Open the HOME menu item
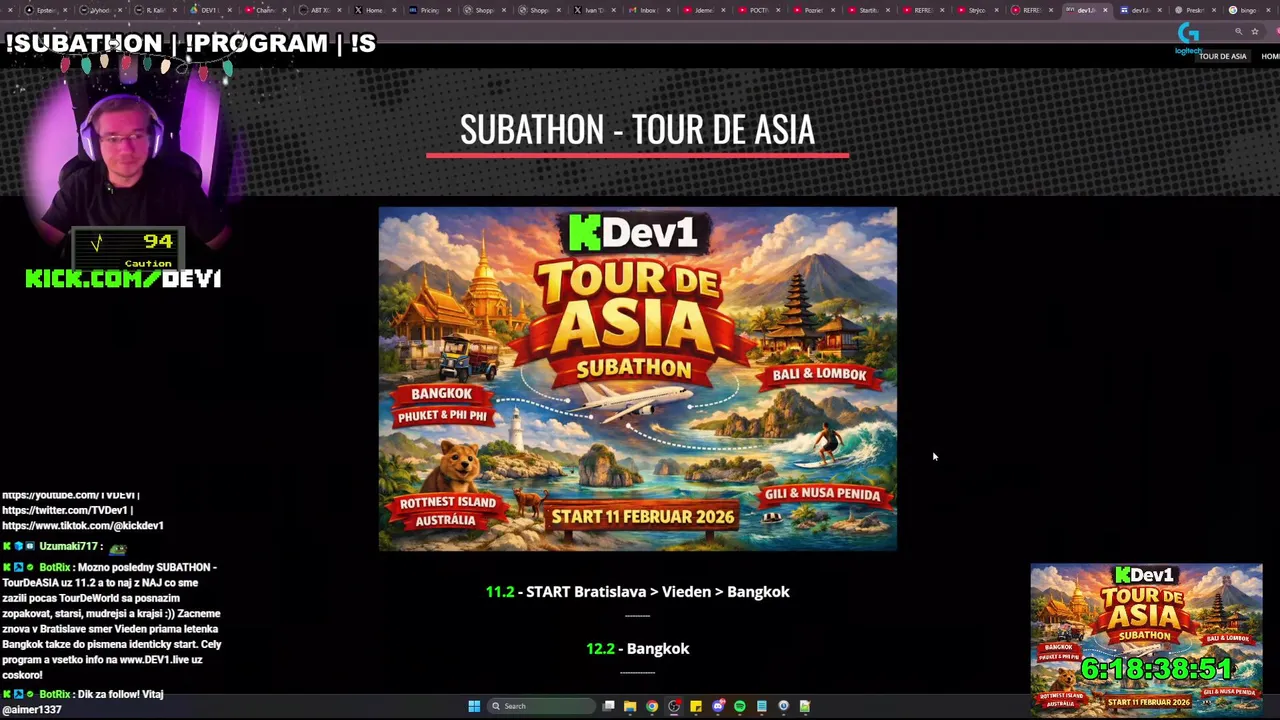The image size is (1280, 720). pos(1270,56)
